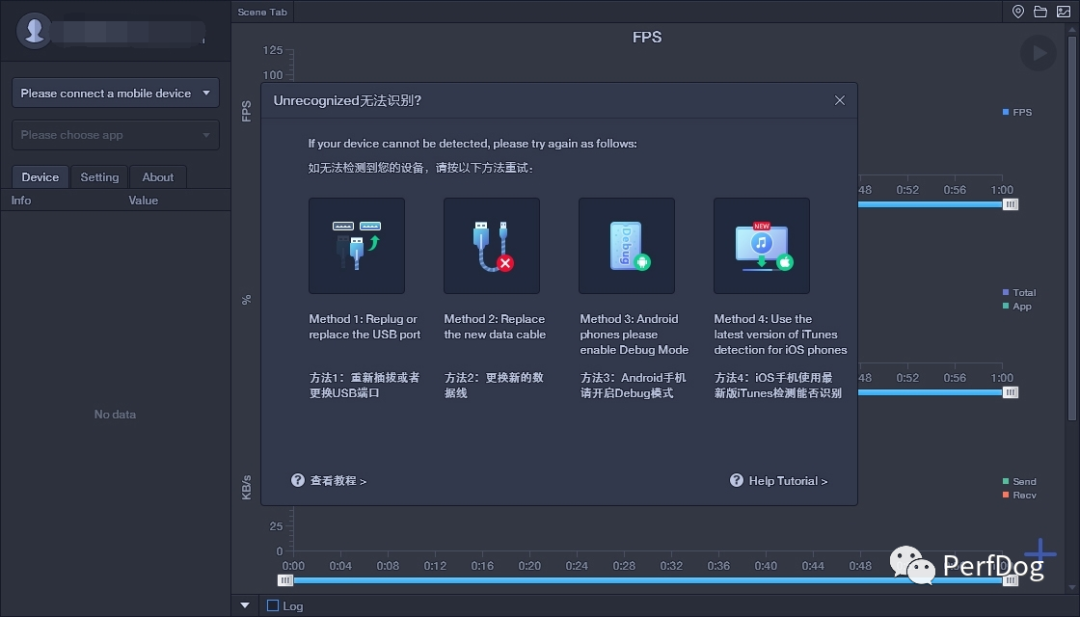Open the Please choose app dropdown
Image resolution: width=1080 pixels, height=617 pixels.
[x=116, y=135]
